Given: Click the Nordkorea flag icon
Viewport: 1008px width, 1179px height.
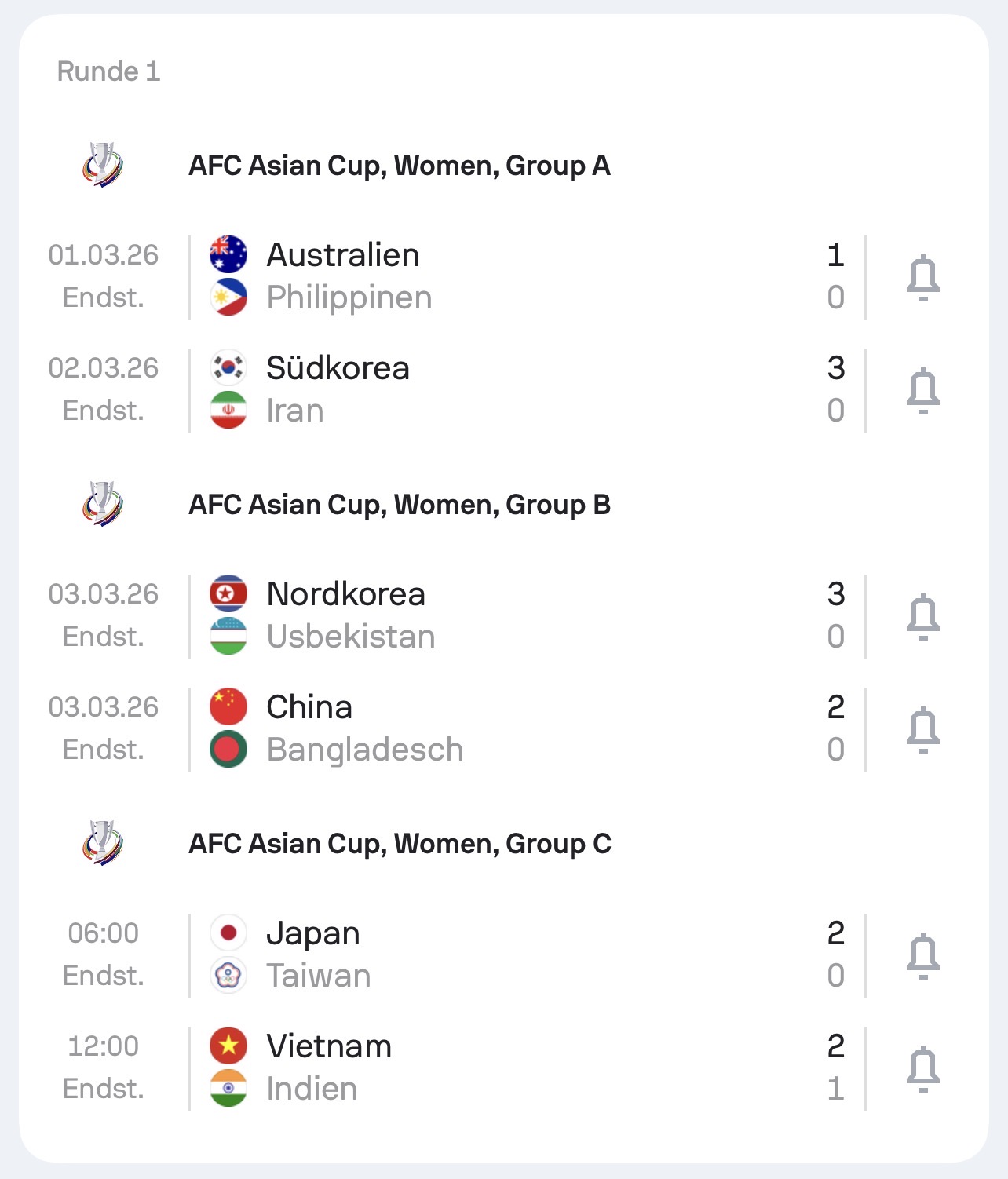Looking at the screenshot, I should (x=228, y=594).
